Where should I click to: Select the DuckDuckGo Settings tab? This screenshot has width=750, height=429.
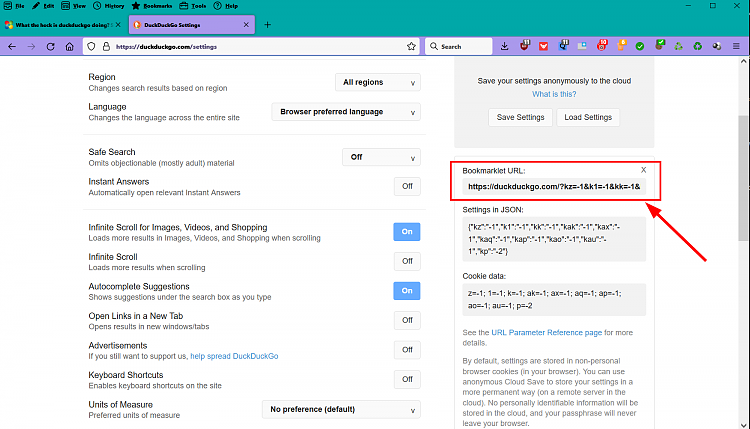[x=191, y=25]
